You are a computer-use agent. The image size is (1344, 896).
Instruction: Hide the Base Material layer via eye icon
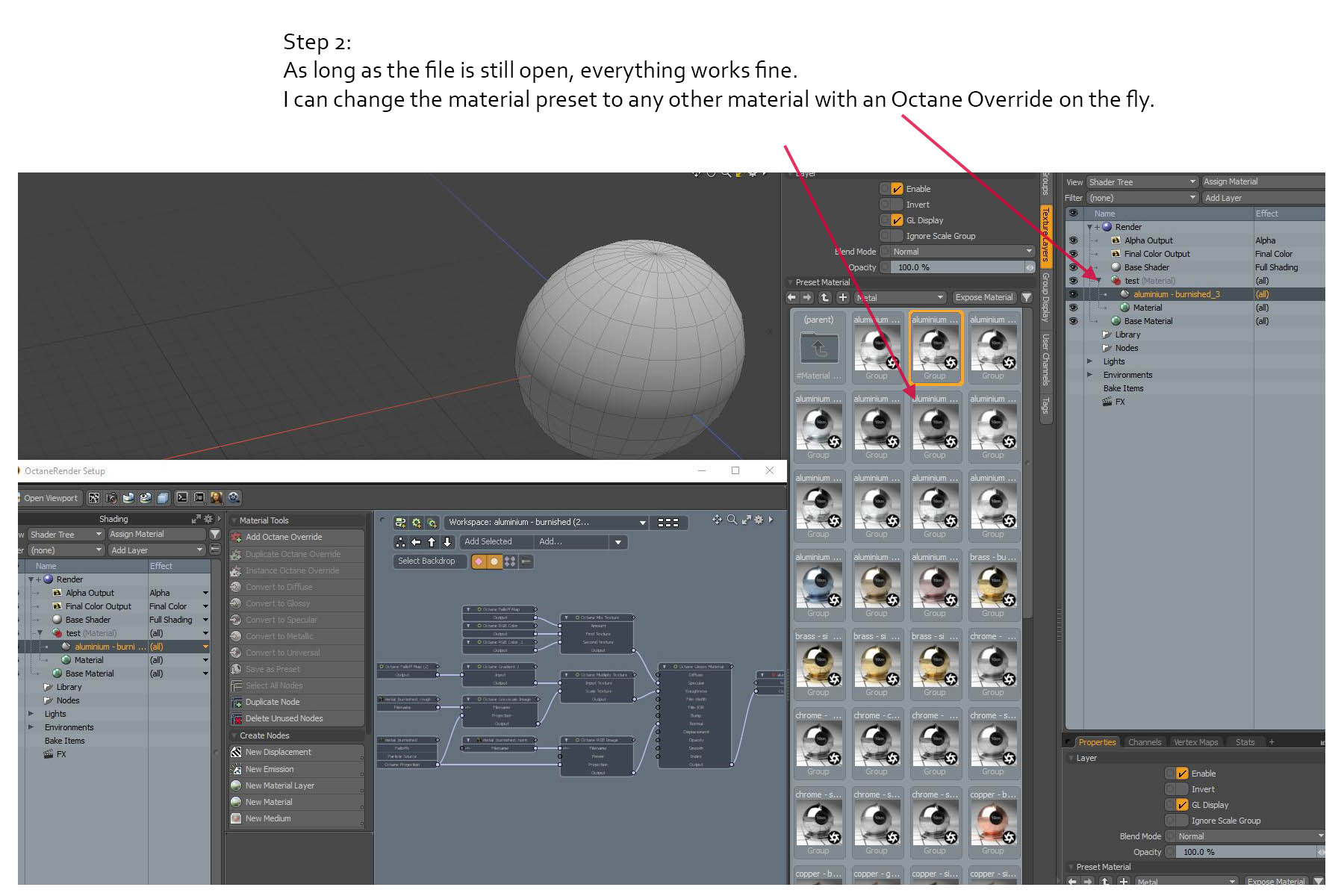tap(1073, 321)
